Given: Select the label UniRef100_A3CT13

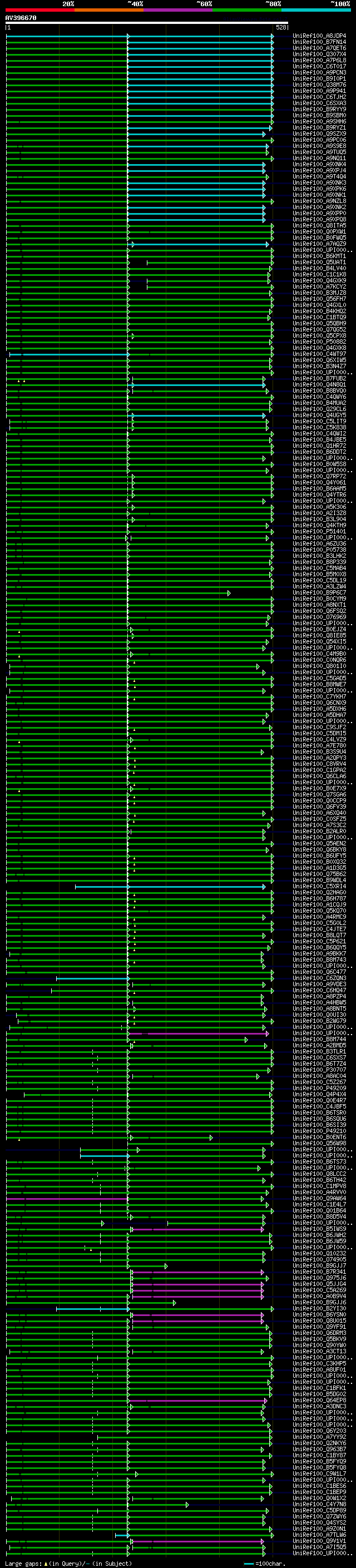Looking at the screenshot, I should pos(319,1352).
